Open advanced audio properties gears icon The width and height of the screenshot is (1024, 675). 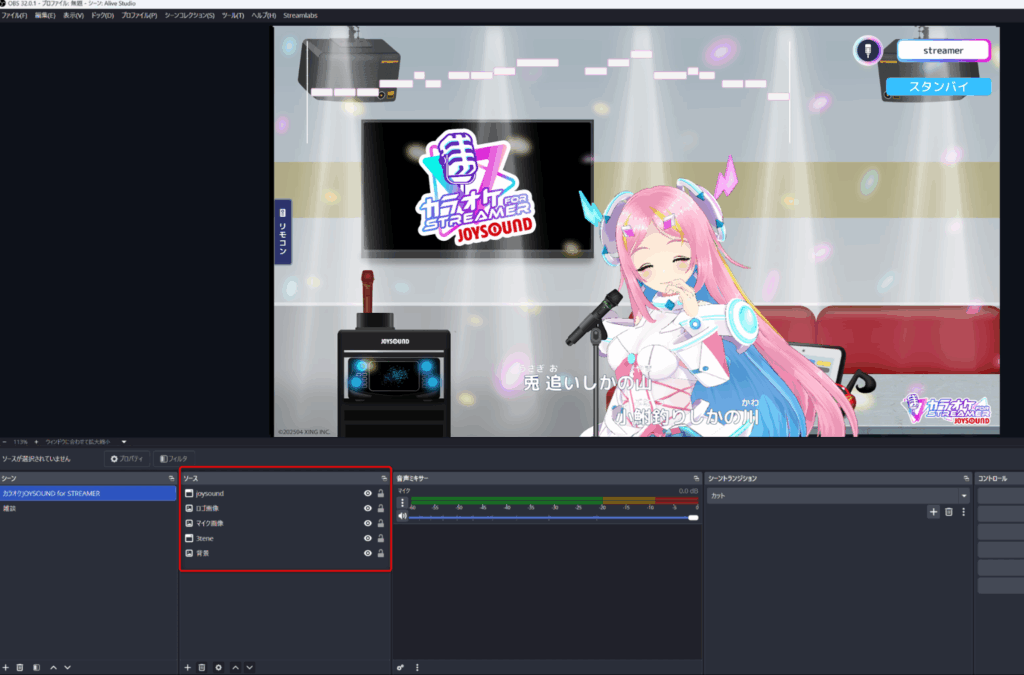401,667
